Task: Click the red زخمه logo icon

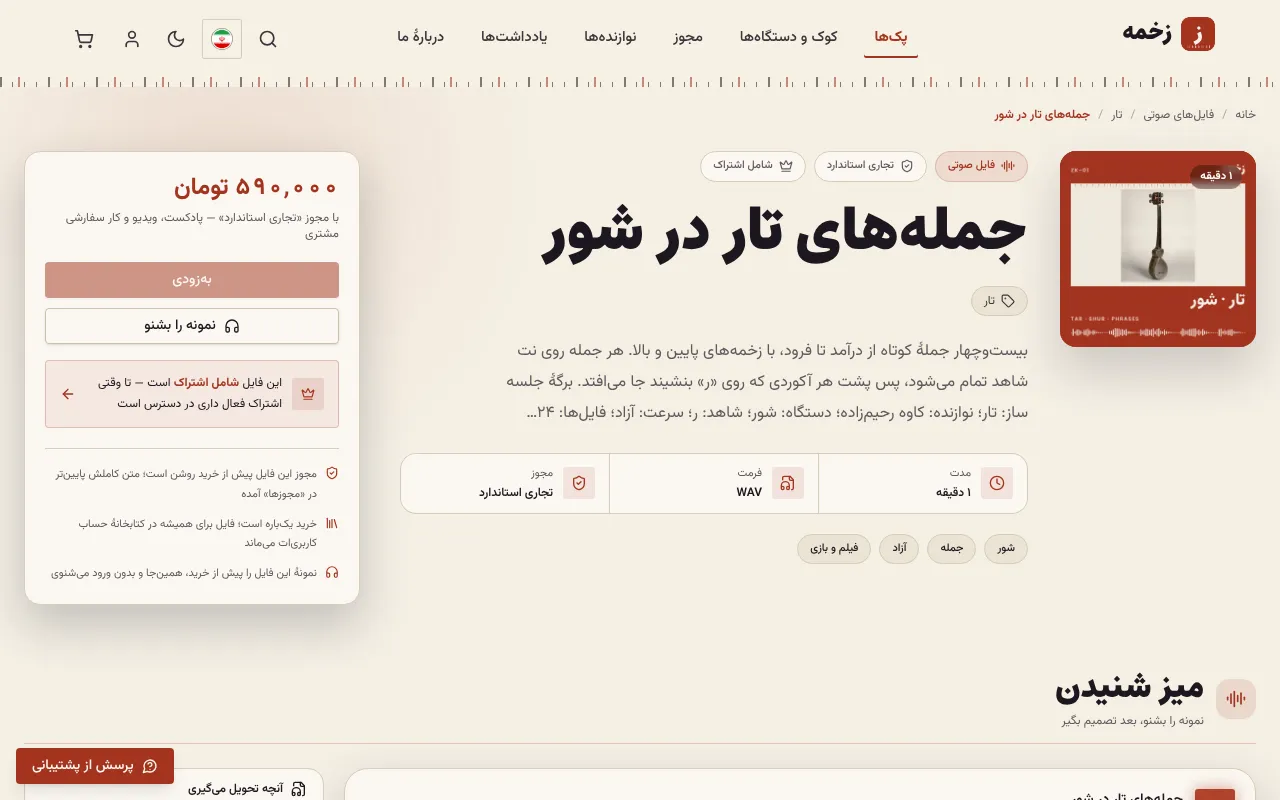Action: click(x=1198, y=34)
